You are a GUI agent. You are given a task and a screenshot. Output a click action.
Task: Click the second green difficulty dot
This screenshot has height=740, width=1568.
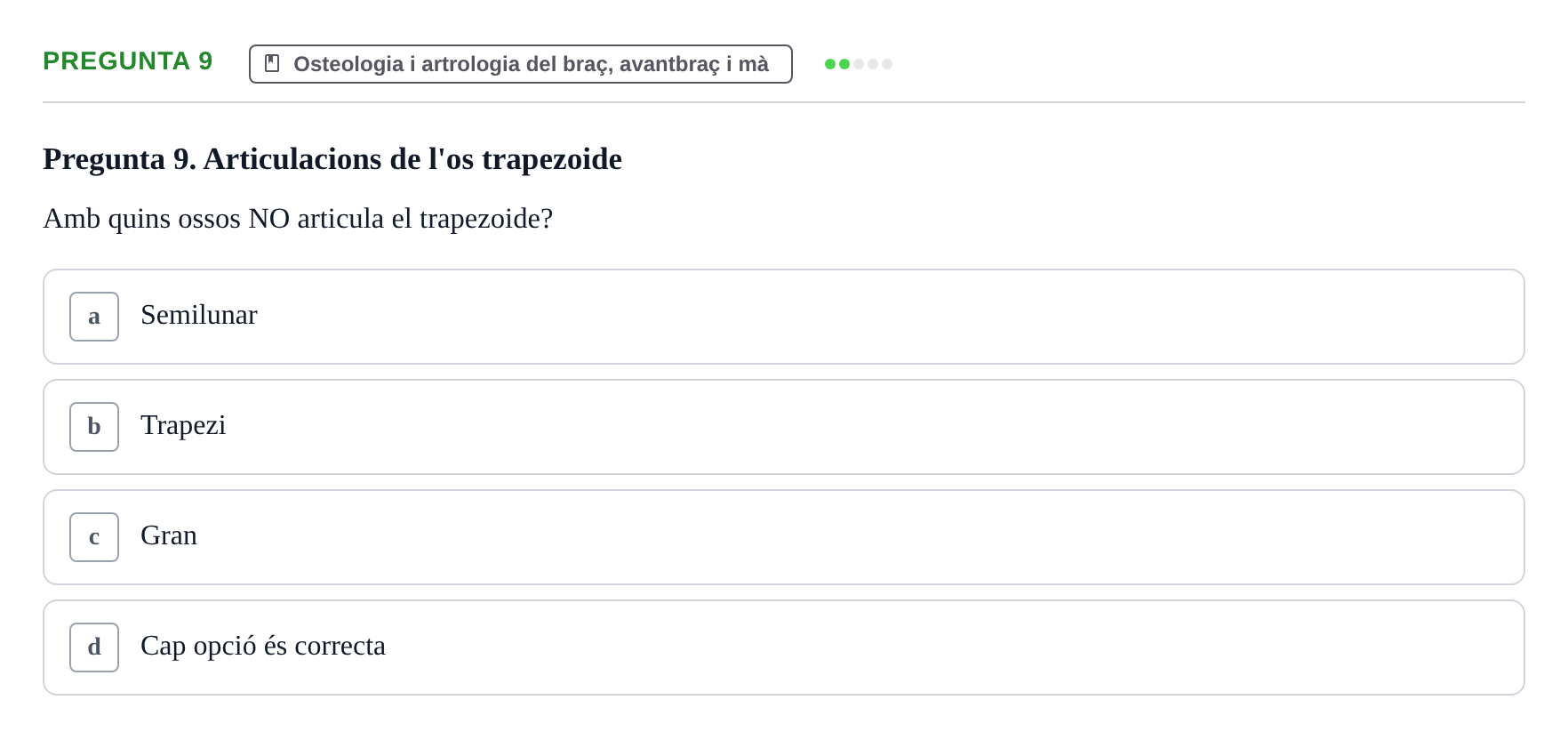click(x=844, y=64)
